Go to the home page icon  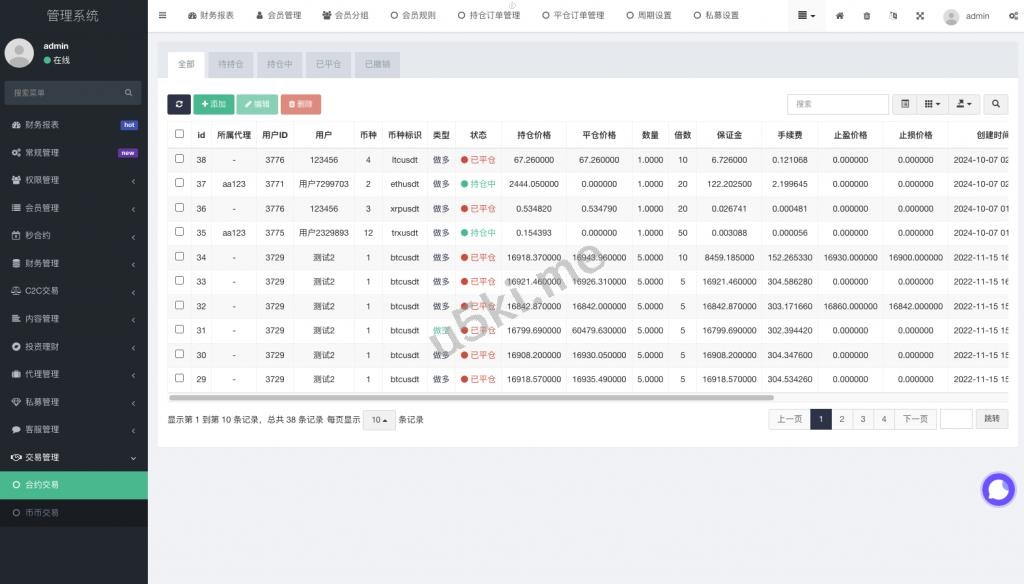click(x=839, y=16)
